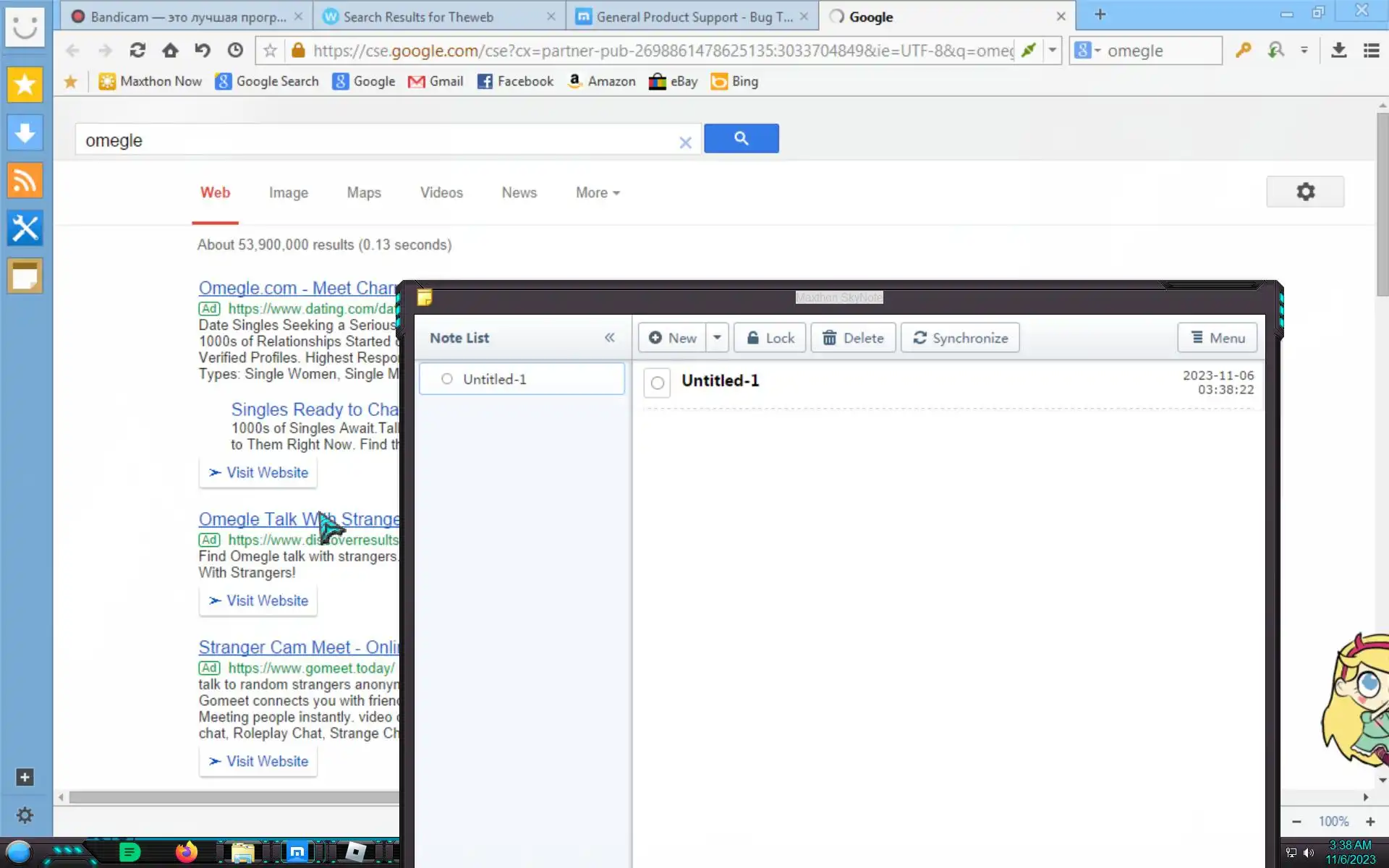Open the Maxthon tools sidebar icon
The width and height of the screenshot is (1389, 868).
(x=25, y=229)
